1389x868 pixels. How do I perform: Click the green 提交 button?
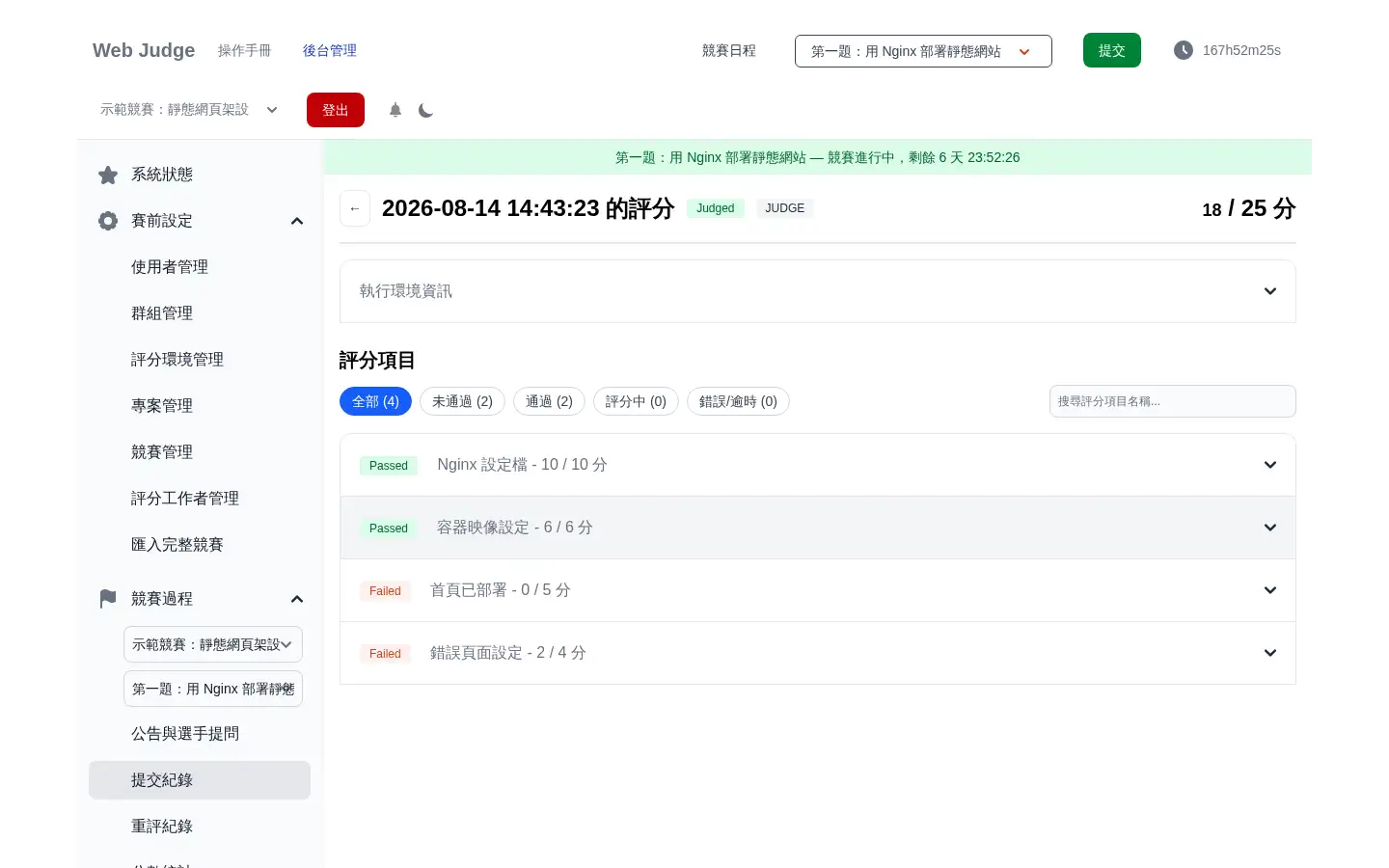pos(1112,50)
